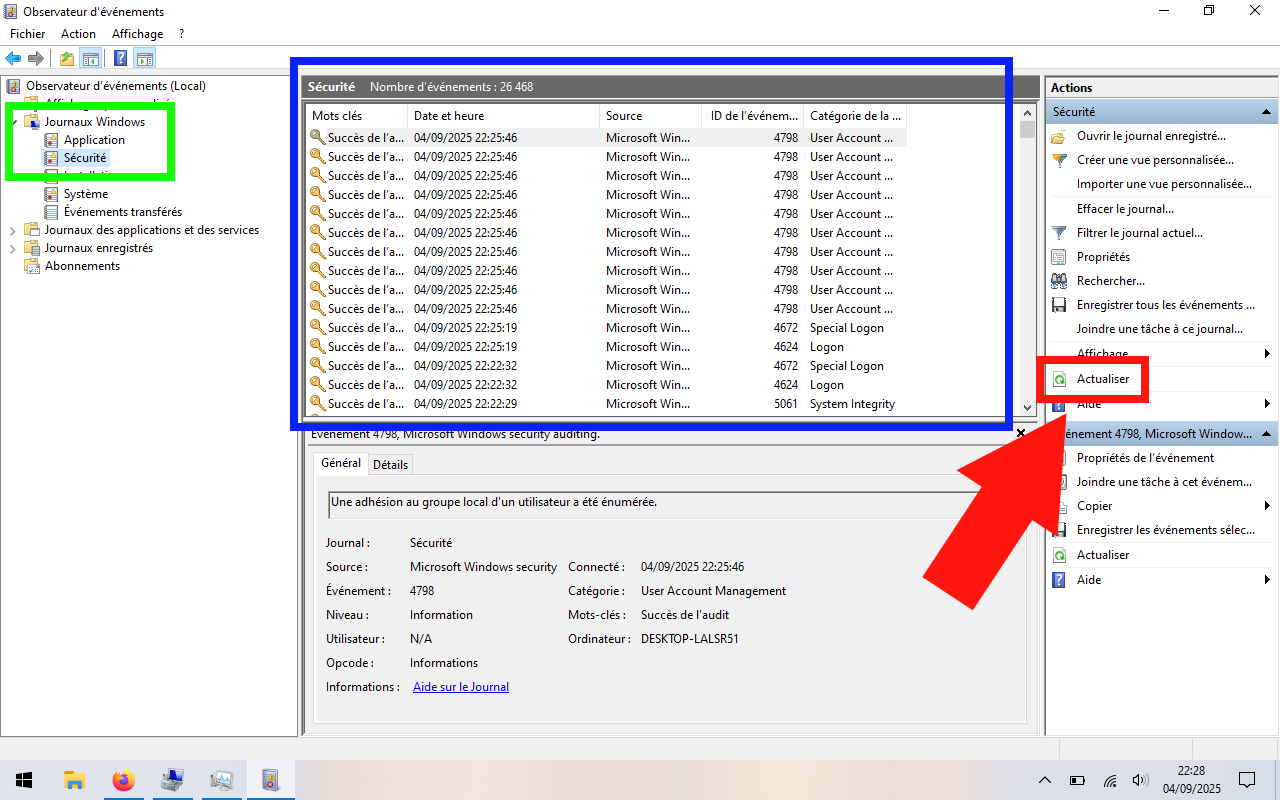Screen dimensions: 1280x800
Task: Click the Abonnements folder icon in the tree
Action: coord(32,266)
